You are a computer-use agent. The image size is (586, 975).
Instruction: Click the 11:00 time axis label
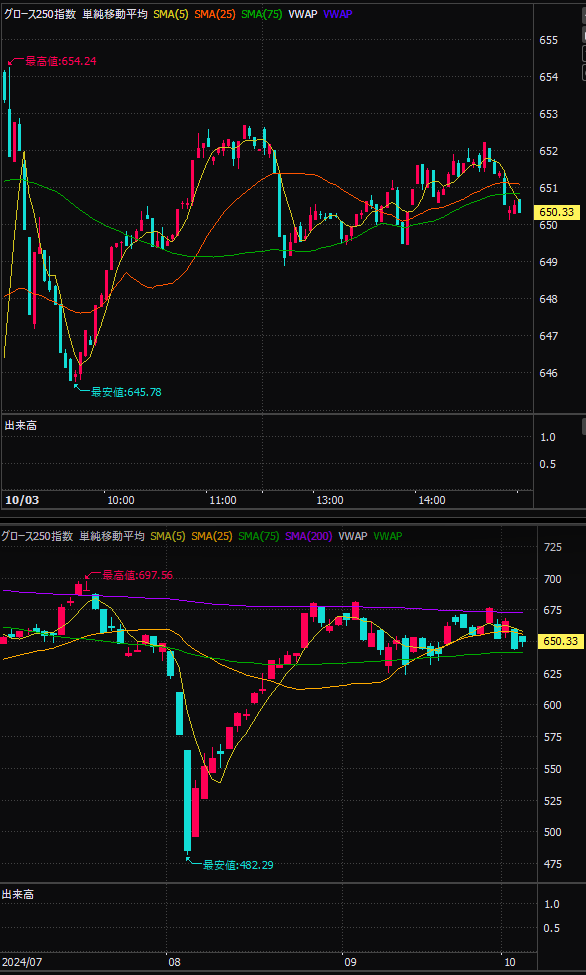tap(223, 500)
